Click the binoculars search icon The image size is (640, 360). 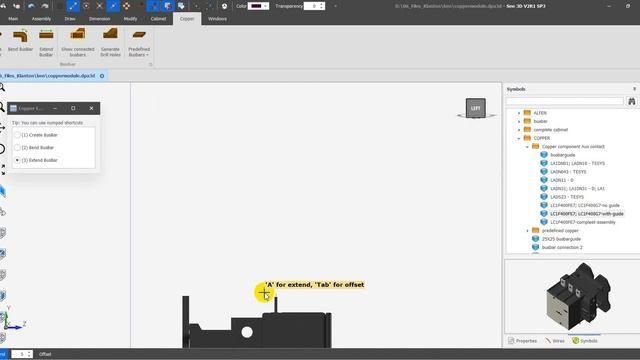point(631,101)
